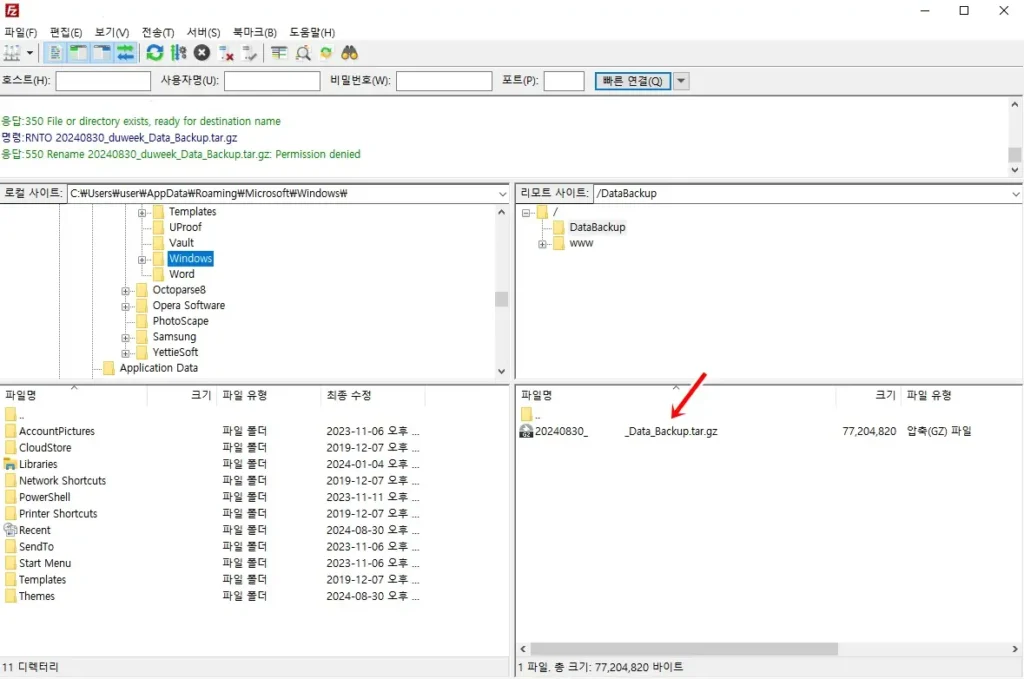
Task: Select the PowerShell folder row
Action: (213, 497)
